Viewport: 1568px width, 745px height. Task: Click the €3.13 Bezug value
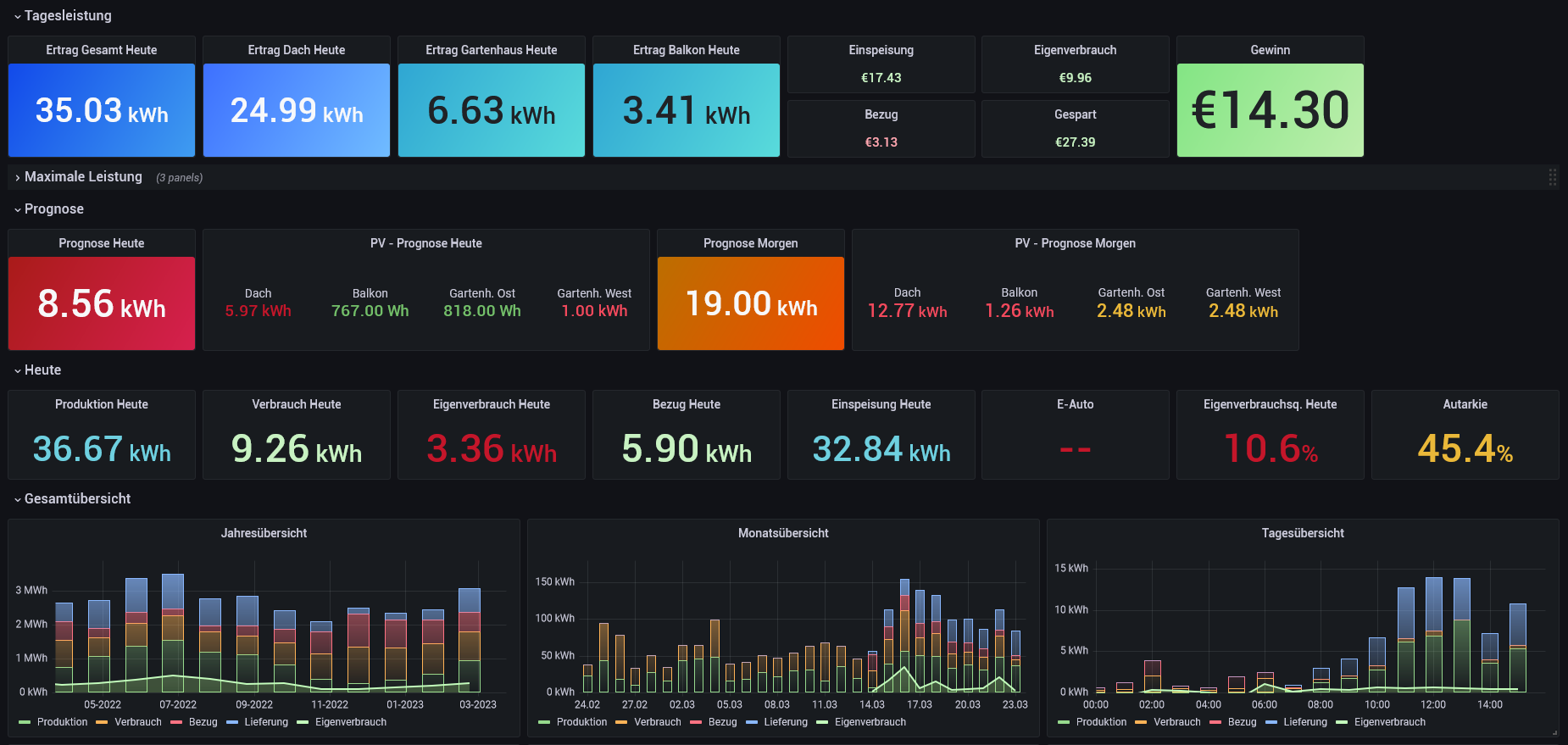pos(881,142)
